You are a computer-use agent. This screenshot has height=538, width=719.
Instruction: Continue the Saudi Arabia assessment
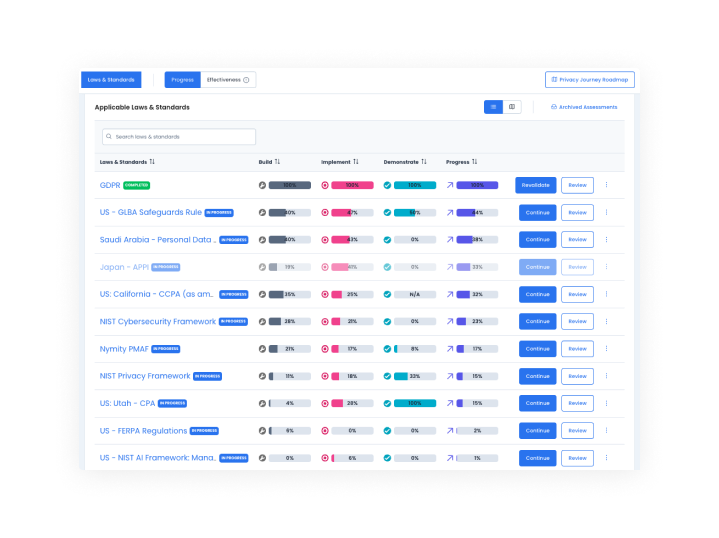coord(537,239)
